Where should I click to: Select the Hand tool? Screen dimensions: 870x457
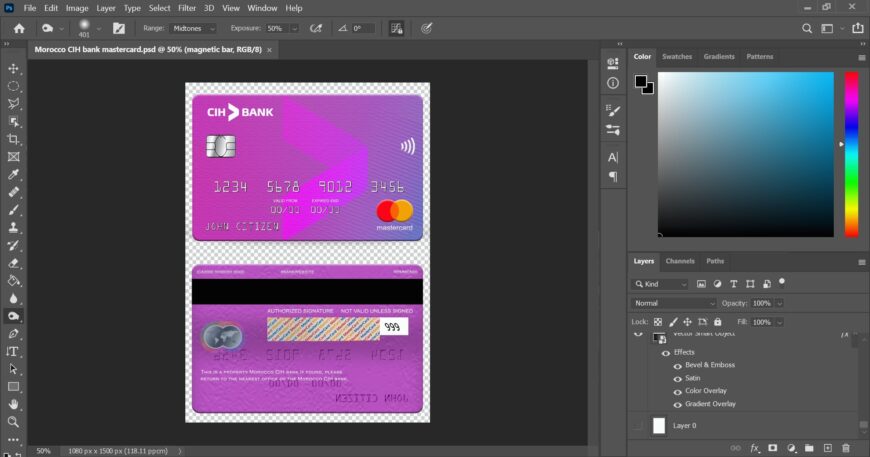(13, 404)
